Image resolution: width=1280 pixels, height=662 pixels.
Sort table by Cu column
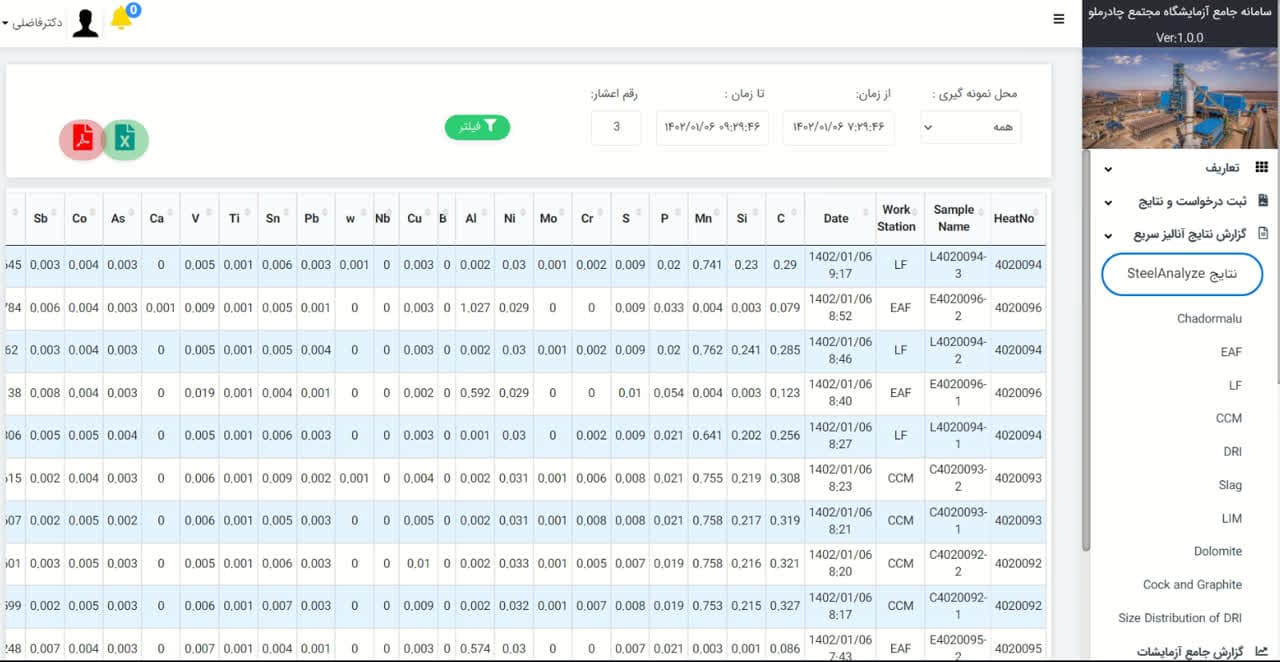click(418, 218)
